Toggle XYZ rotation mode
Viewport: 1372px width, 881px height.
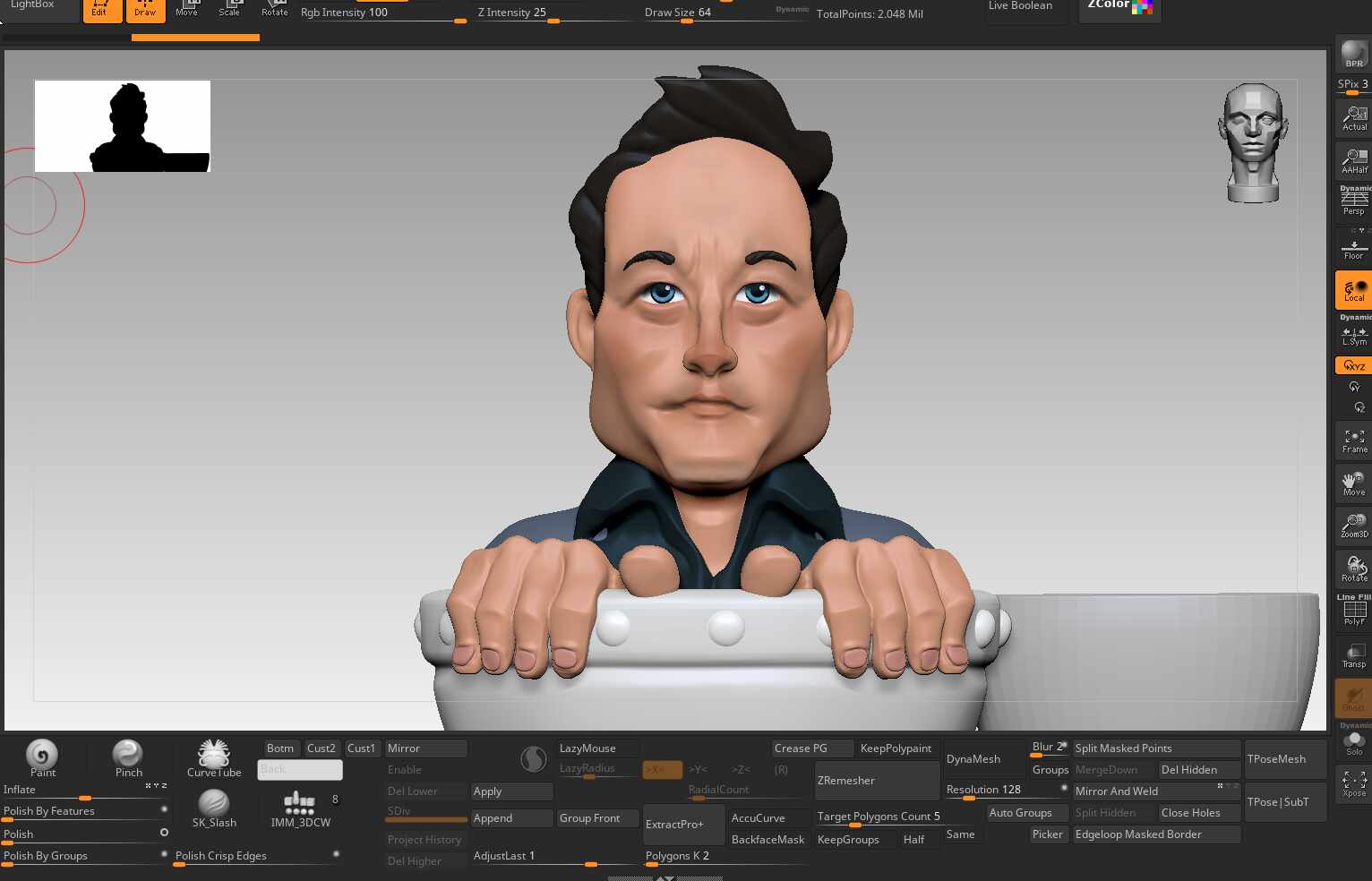click(1353, 365)
